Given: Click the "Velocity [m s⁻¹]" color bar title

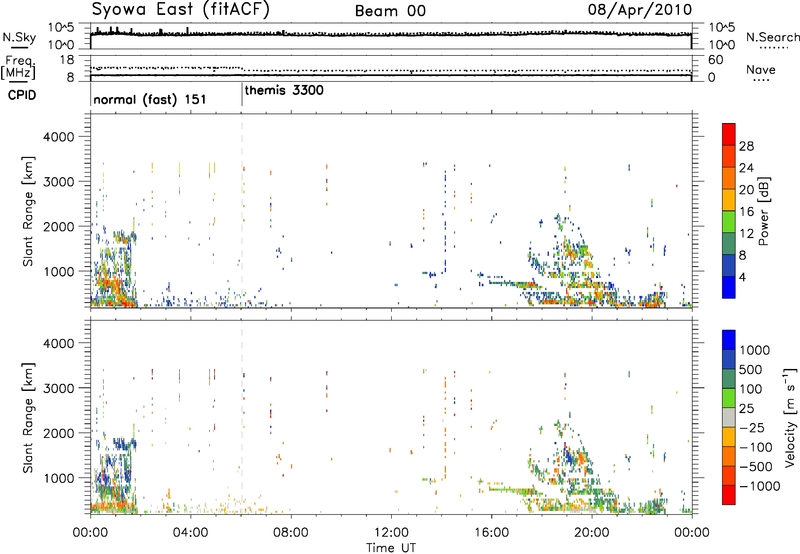Looking at the screenshot, I should [x=790, y=417].
